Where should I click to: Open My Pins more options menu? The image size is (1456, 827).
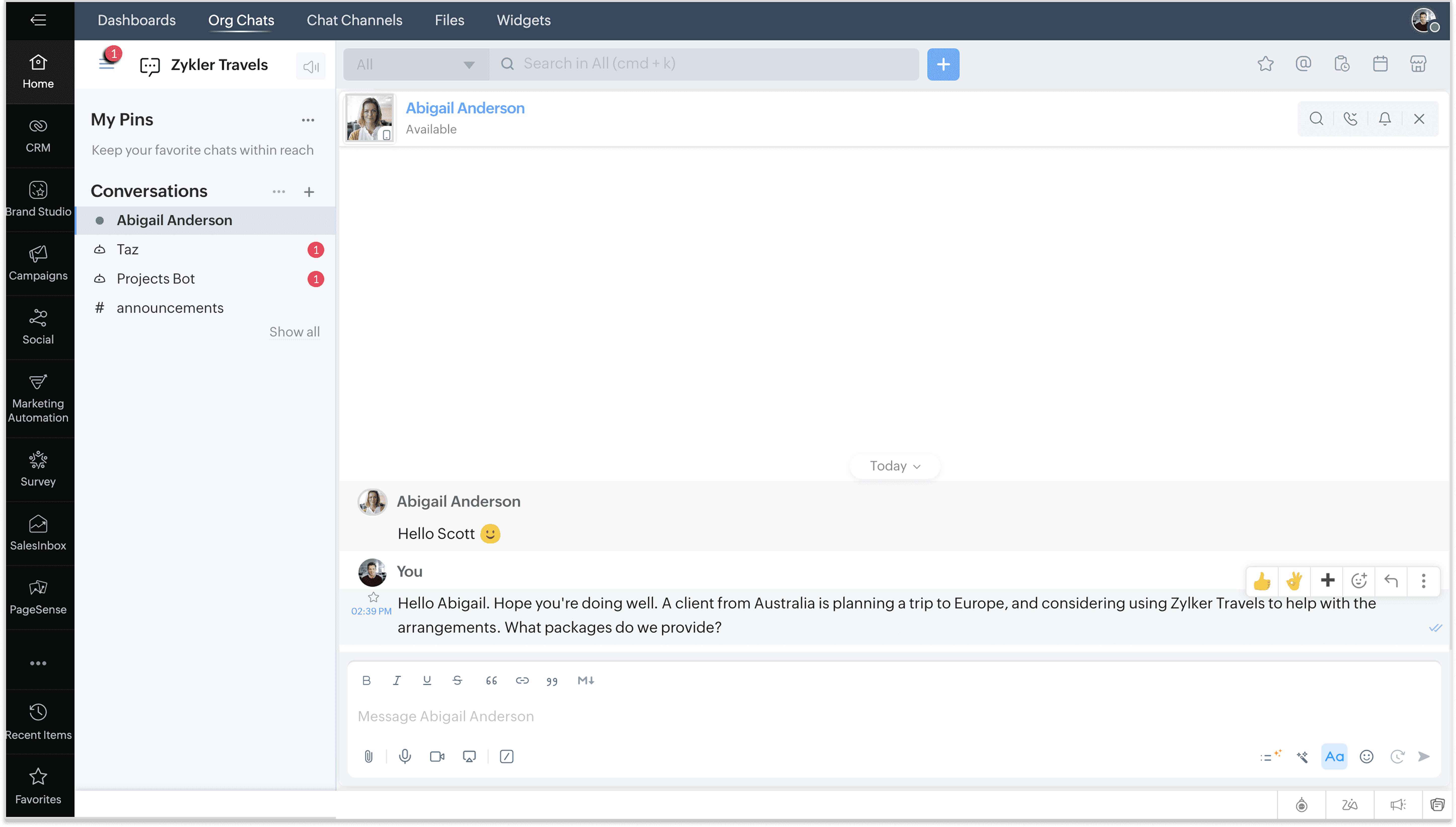(x=308, y=120)
